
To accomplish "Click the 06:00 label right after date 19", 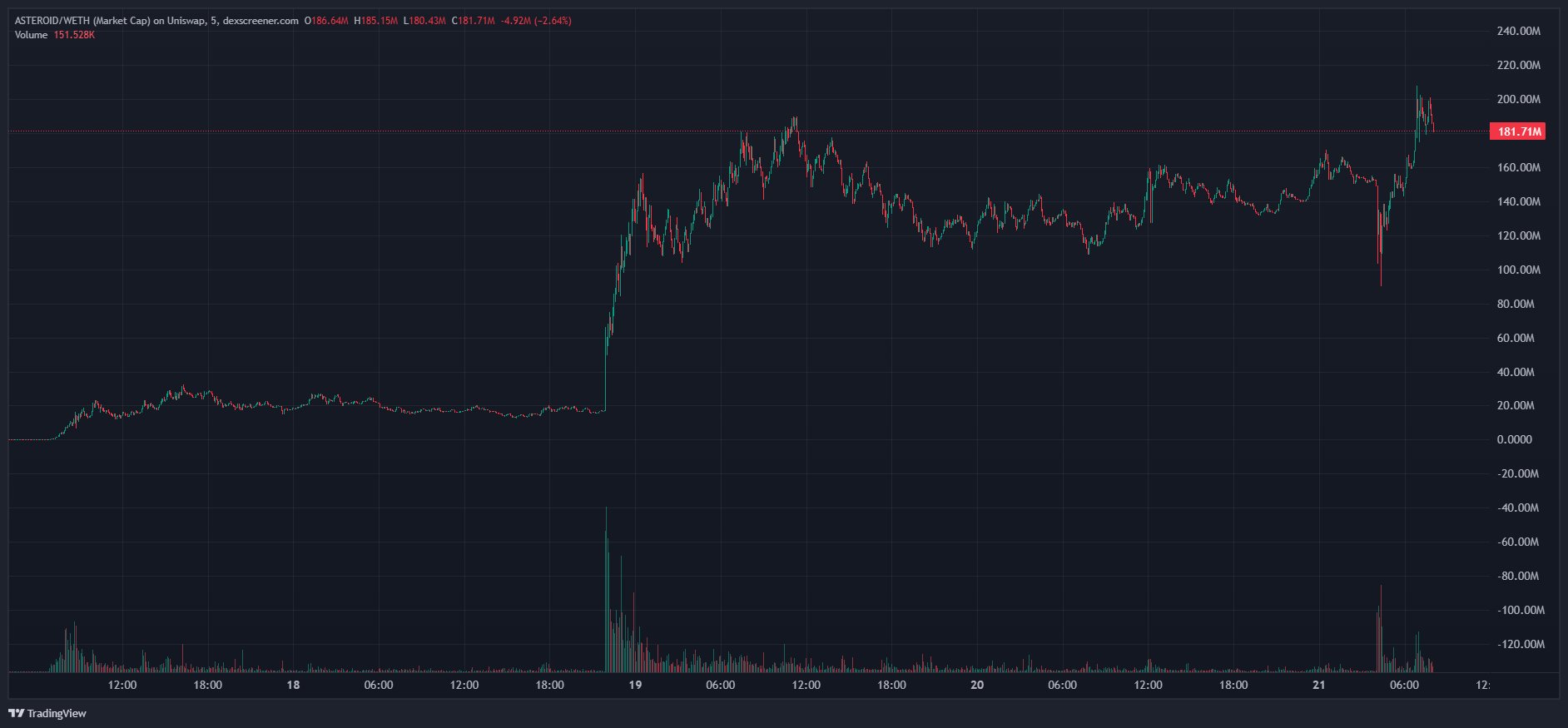I will pos(721,685).
